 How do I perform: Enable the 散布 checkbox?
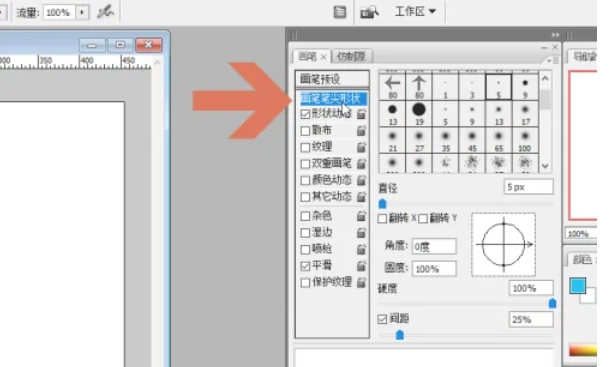(305, 131)
